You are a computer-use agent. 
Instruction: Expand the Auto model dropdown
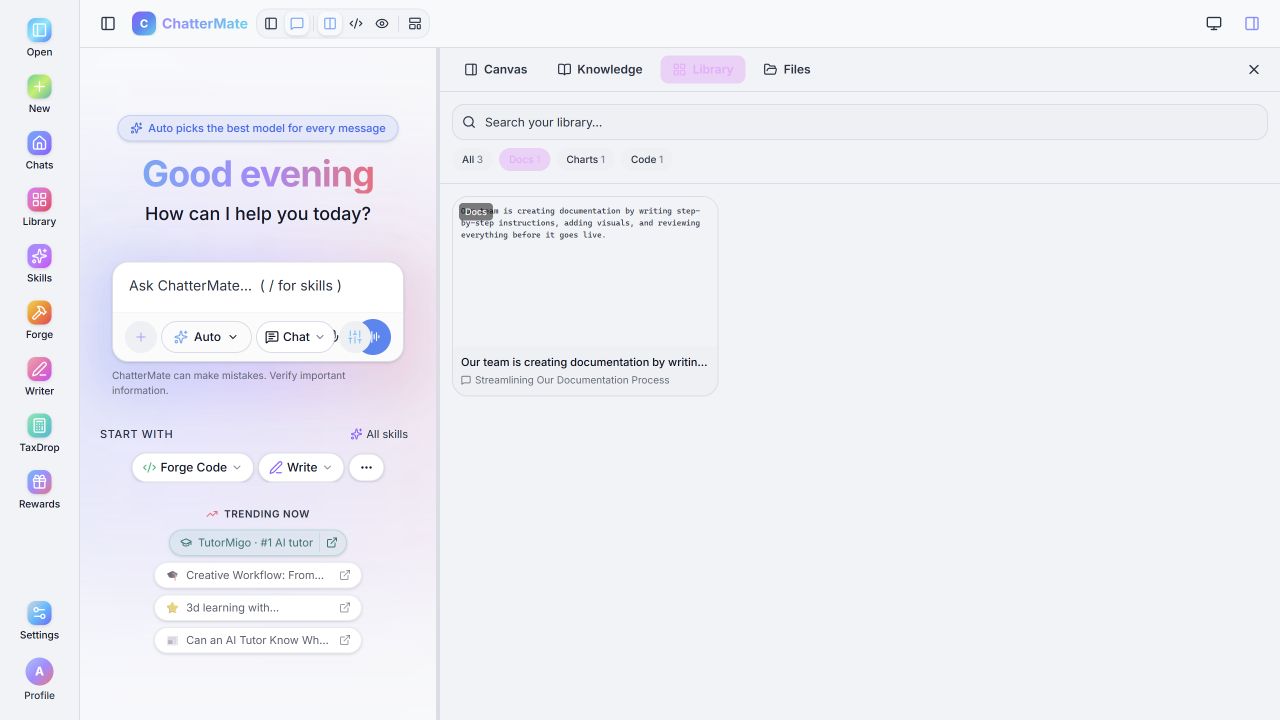pyautogui.click(x=207, y=337)
